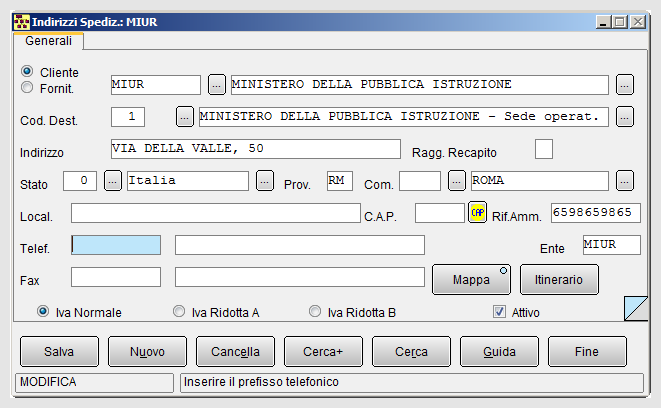Toggle the Attivo checkbox

(x=499, y=312)
